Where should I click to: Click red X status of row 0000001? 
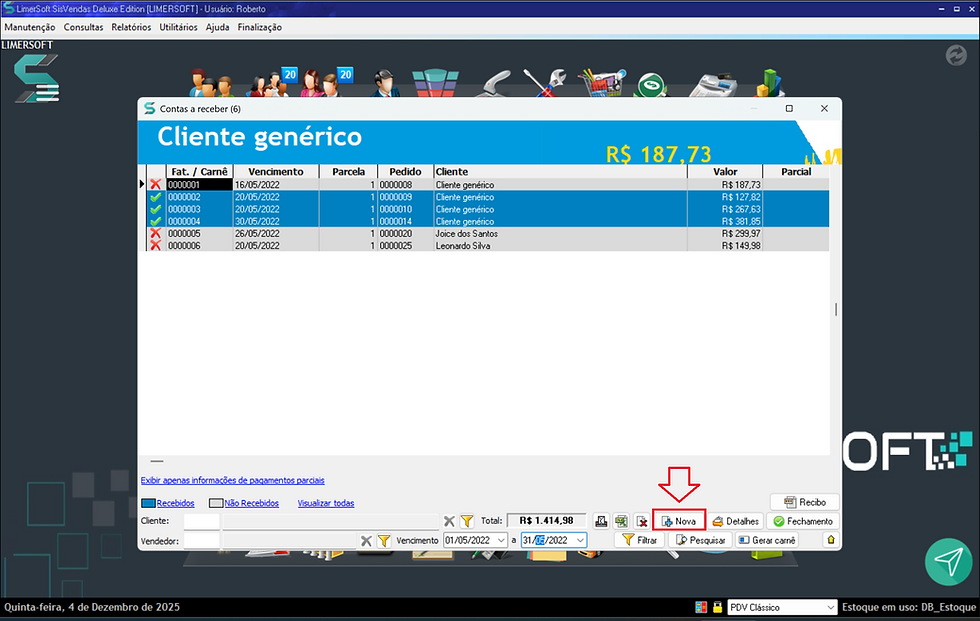click(156, 184)
